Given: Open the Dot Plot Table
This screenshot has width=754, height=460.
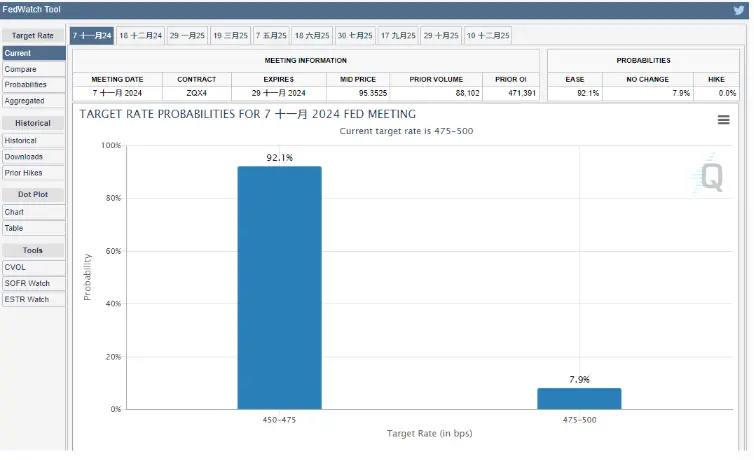Looking at the screenshot, I should 33,228.
